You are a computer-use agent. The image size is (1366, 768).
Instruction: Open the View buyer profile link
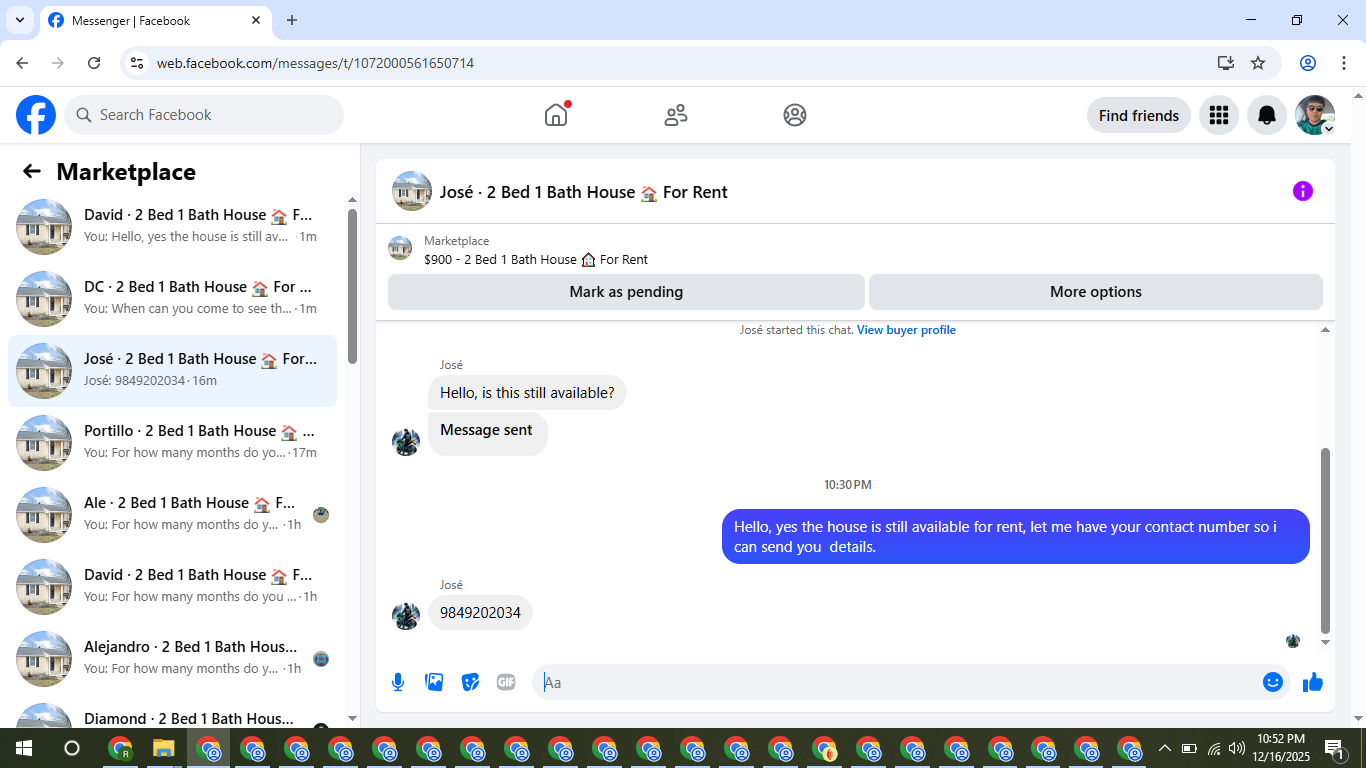(x=906, y=330)
